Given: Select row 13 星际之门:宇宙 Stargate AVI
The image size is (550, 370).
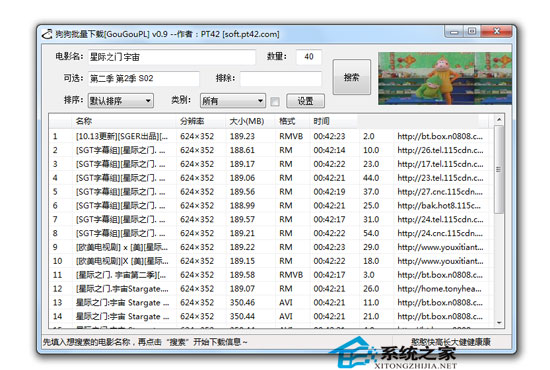Looking at the screenshot, I should click(271, 302).
